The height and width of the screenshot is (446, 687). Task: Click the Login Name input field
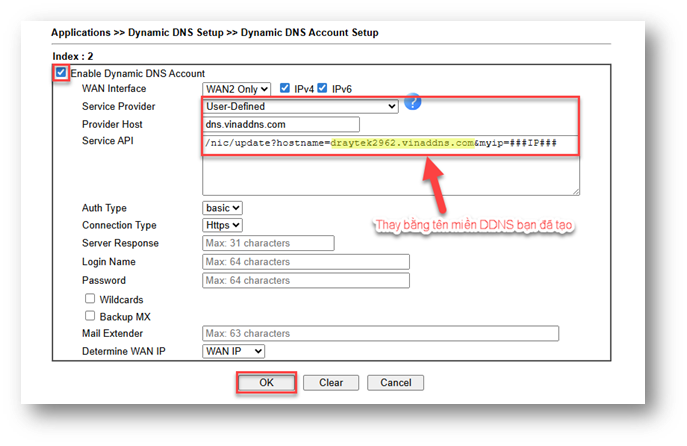point(305,261)
